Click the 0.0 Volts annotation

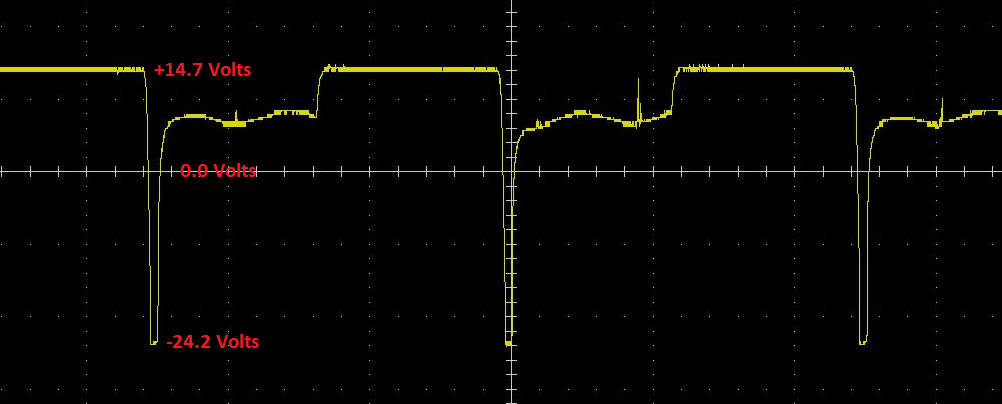click(219, 171)
